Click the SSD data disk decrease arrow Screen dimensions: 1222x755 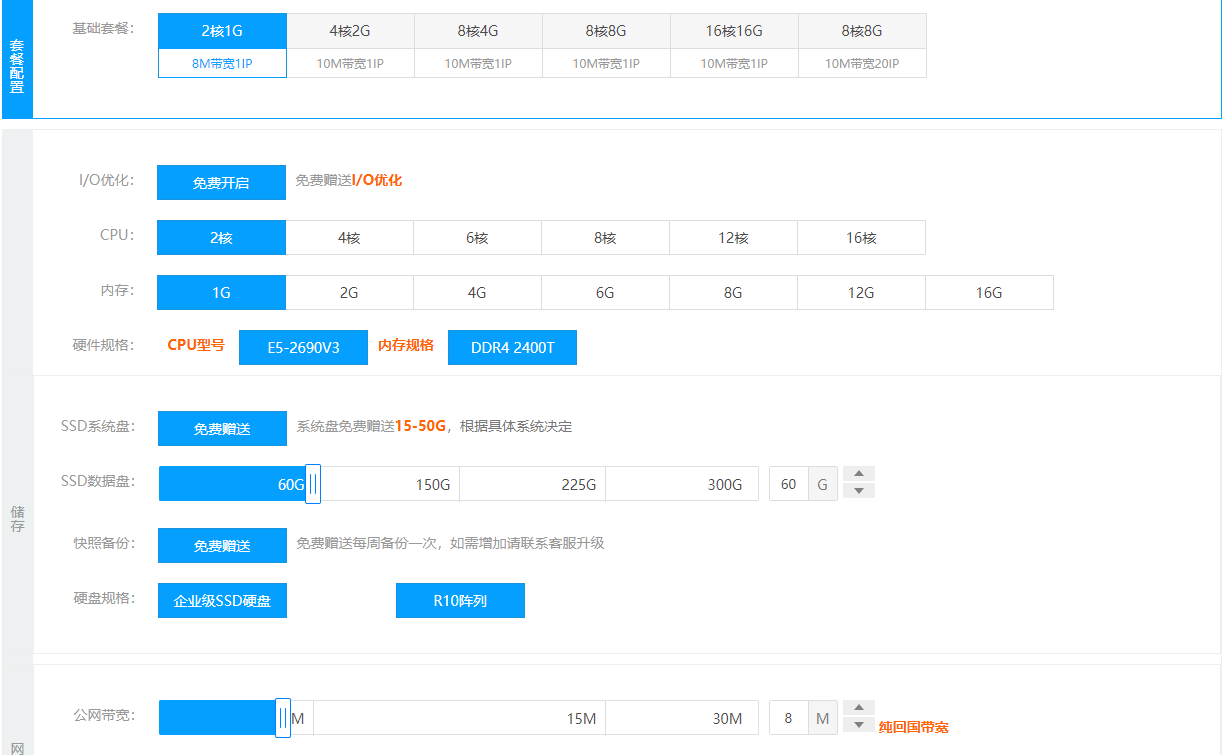pos(859,491)
